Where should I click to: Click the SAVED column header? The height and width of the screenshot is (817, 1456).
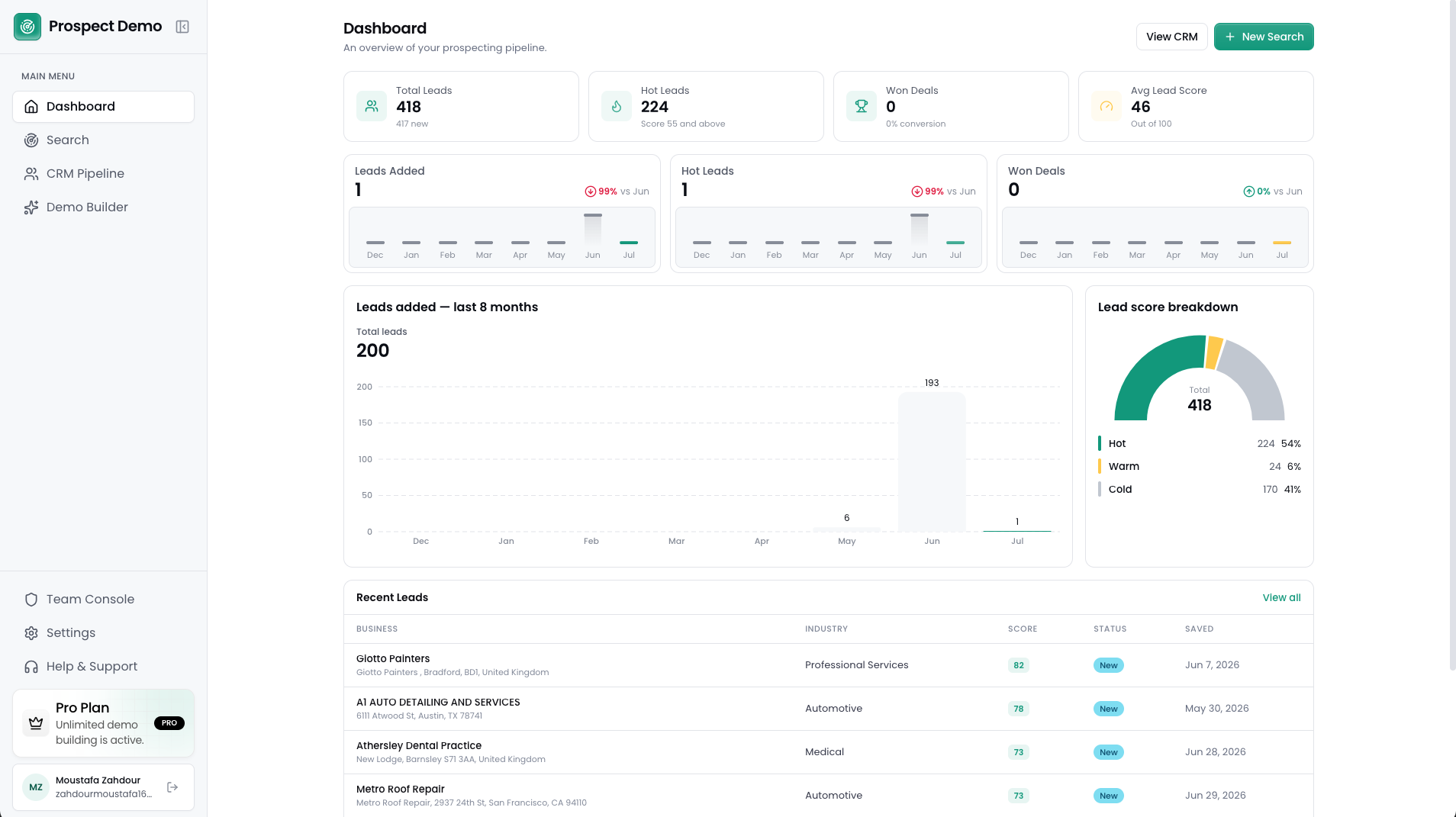tap(1199, 629)
